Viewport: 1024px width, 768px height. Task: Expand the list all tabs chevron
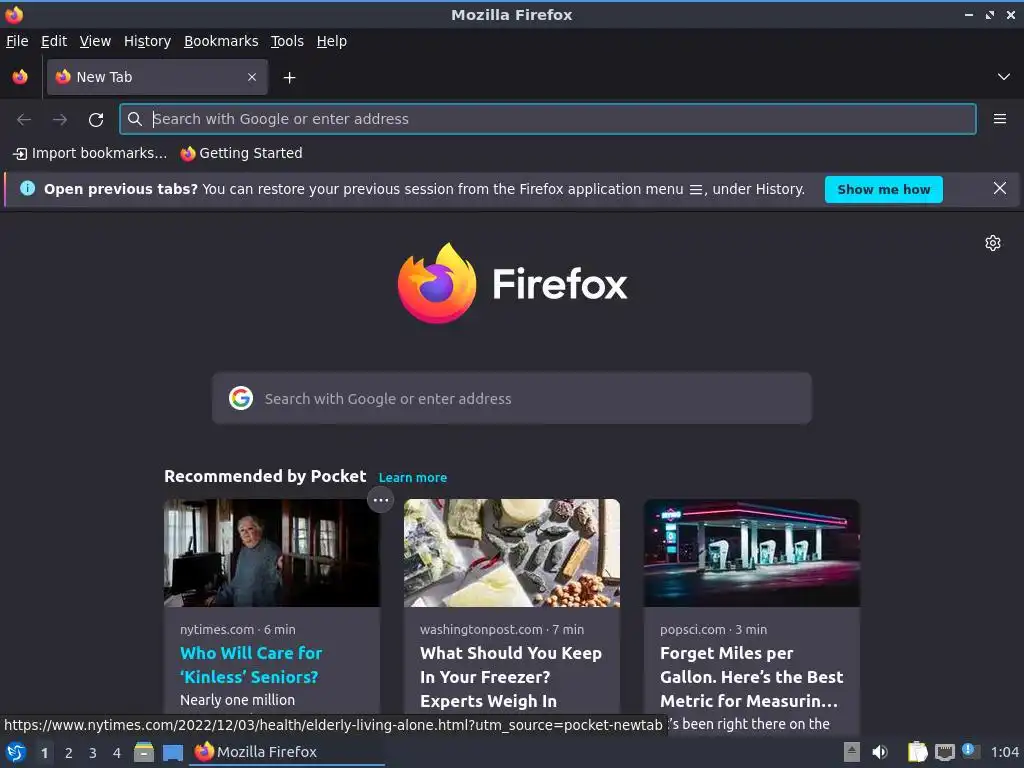(x=1004, y=77)
